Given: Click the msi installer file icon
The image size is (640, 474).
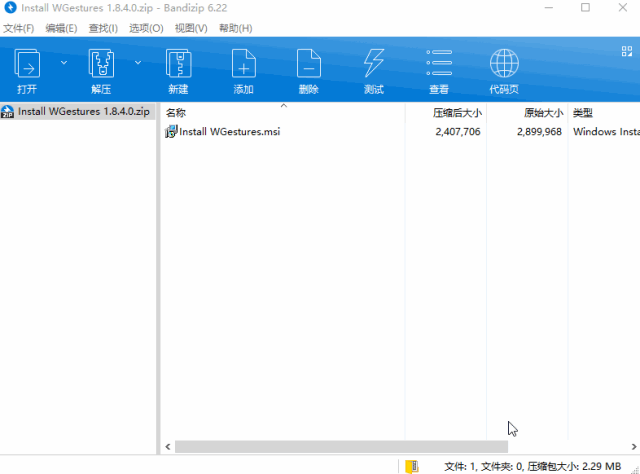Looking at the screenshot, I should click(x=171, y=131).
